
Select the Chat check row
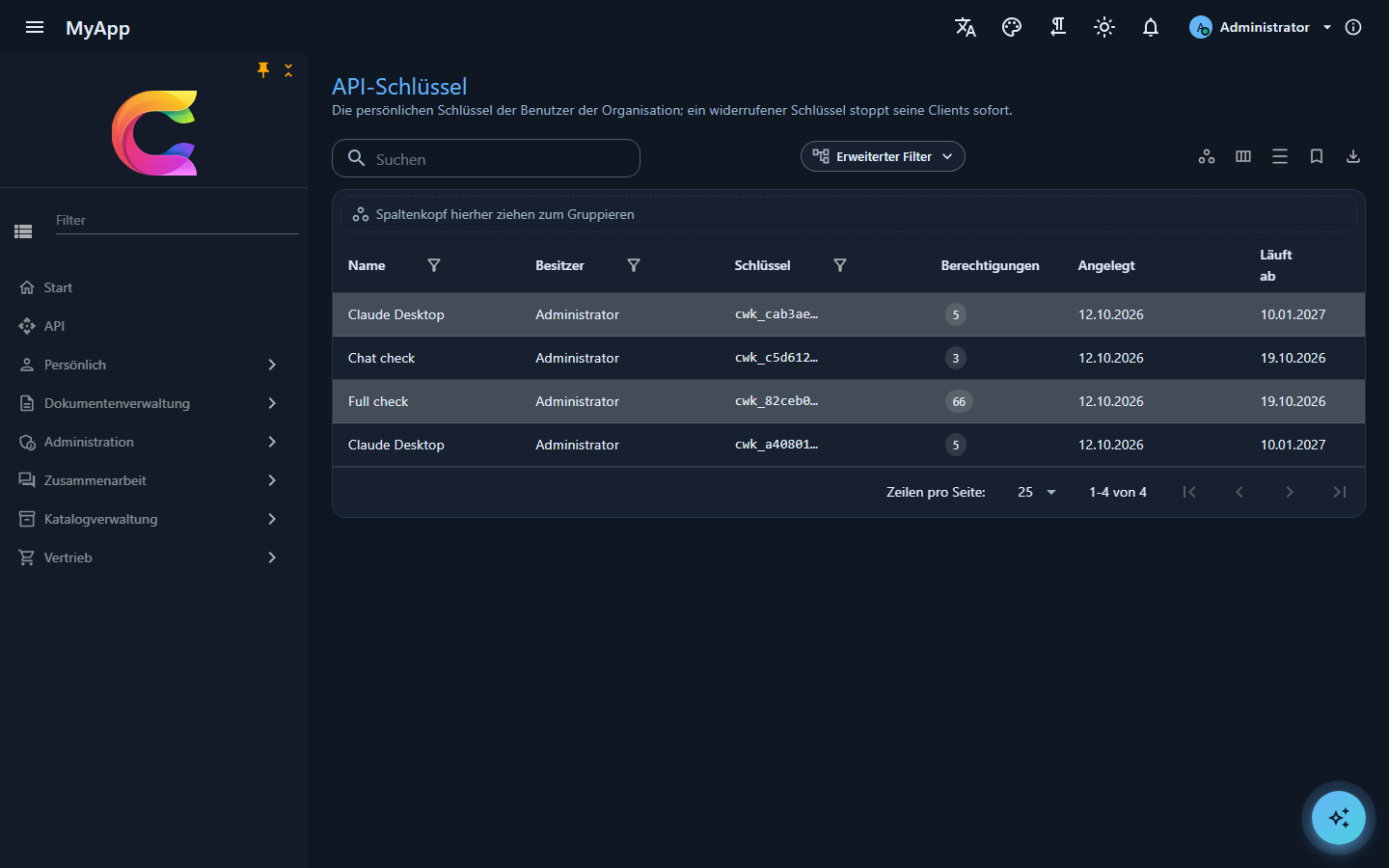click(x=849, y=358)
